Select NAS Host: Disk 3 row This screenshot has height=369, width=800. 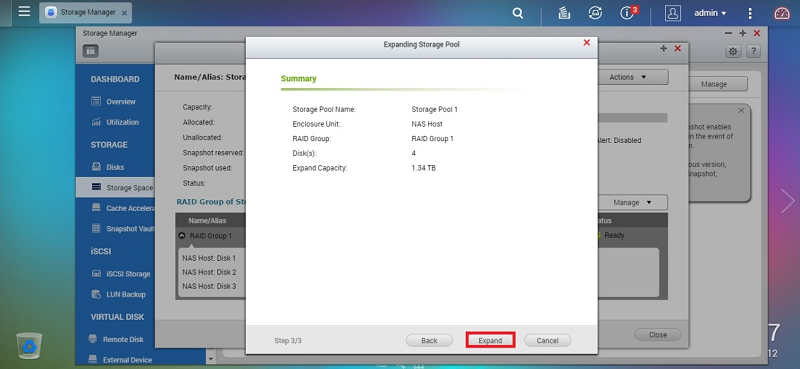(x=209, y=286)
